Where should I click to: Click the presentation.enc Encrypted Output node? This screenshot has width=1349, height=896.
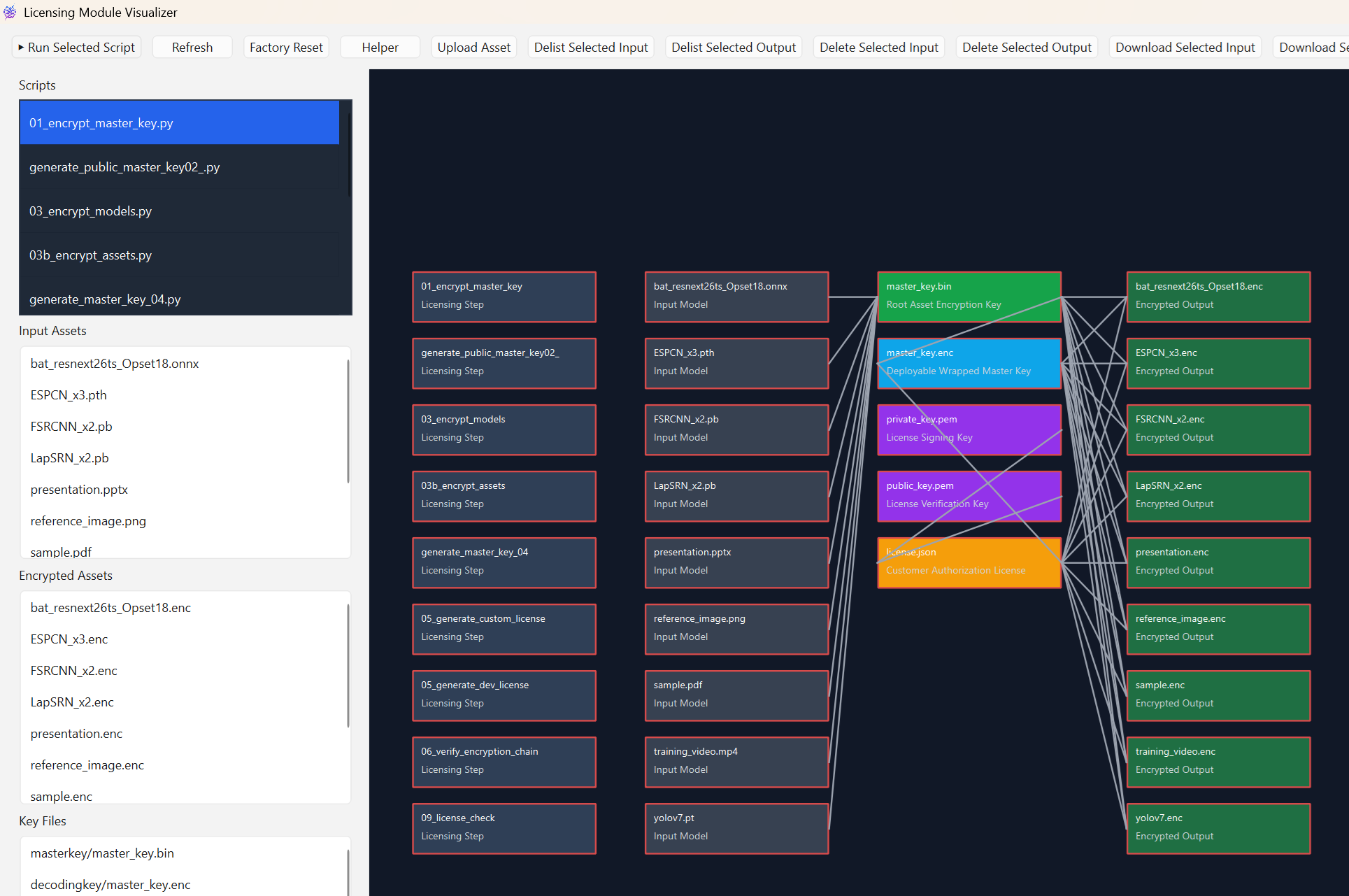coord(1219,562)
